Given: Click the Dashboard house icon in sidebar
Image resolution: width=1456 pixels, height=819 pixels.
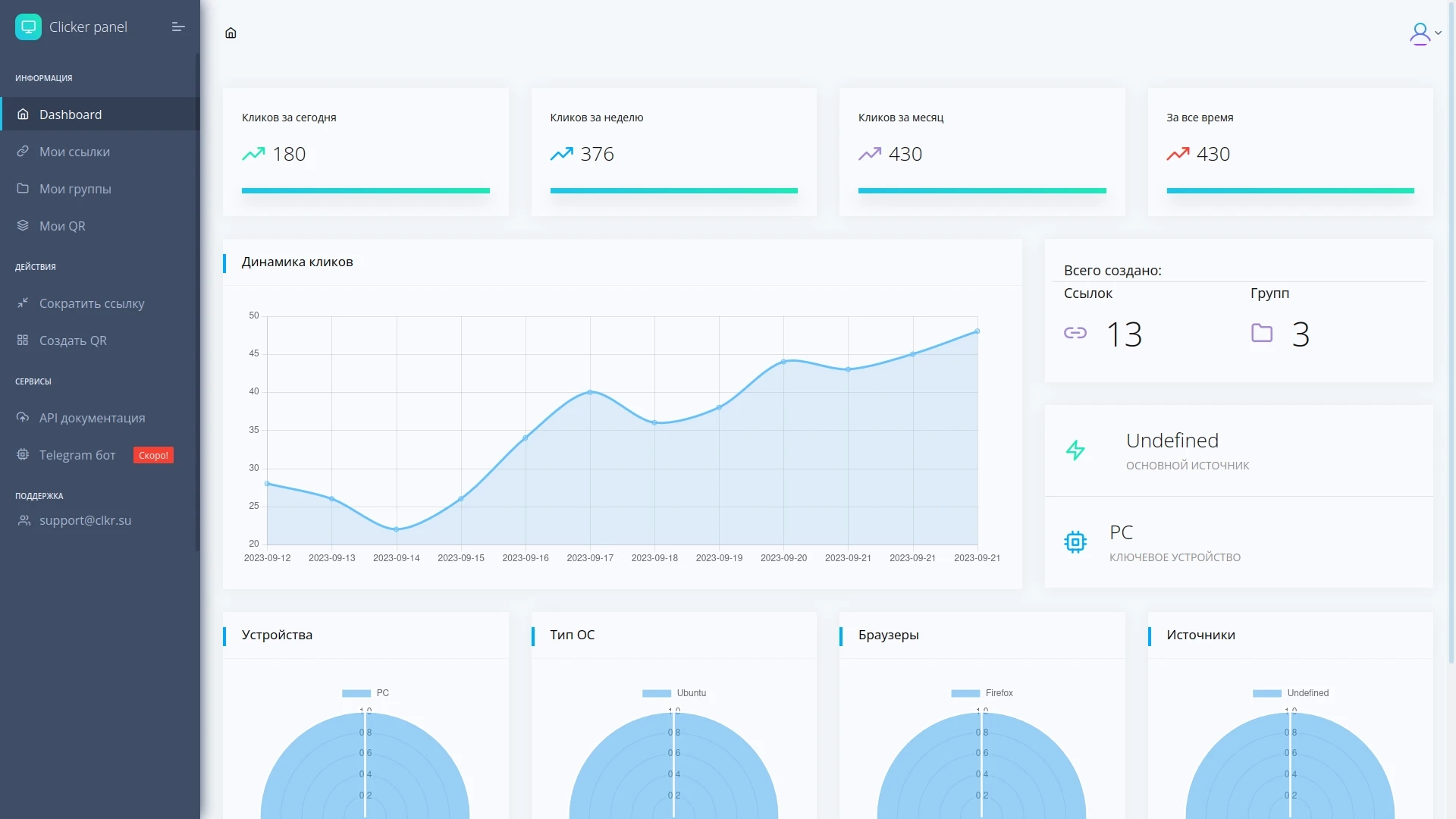Looking at the screenshot, I should click(x=23, y=114).
